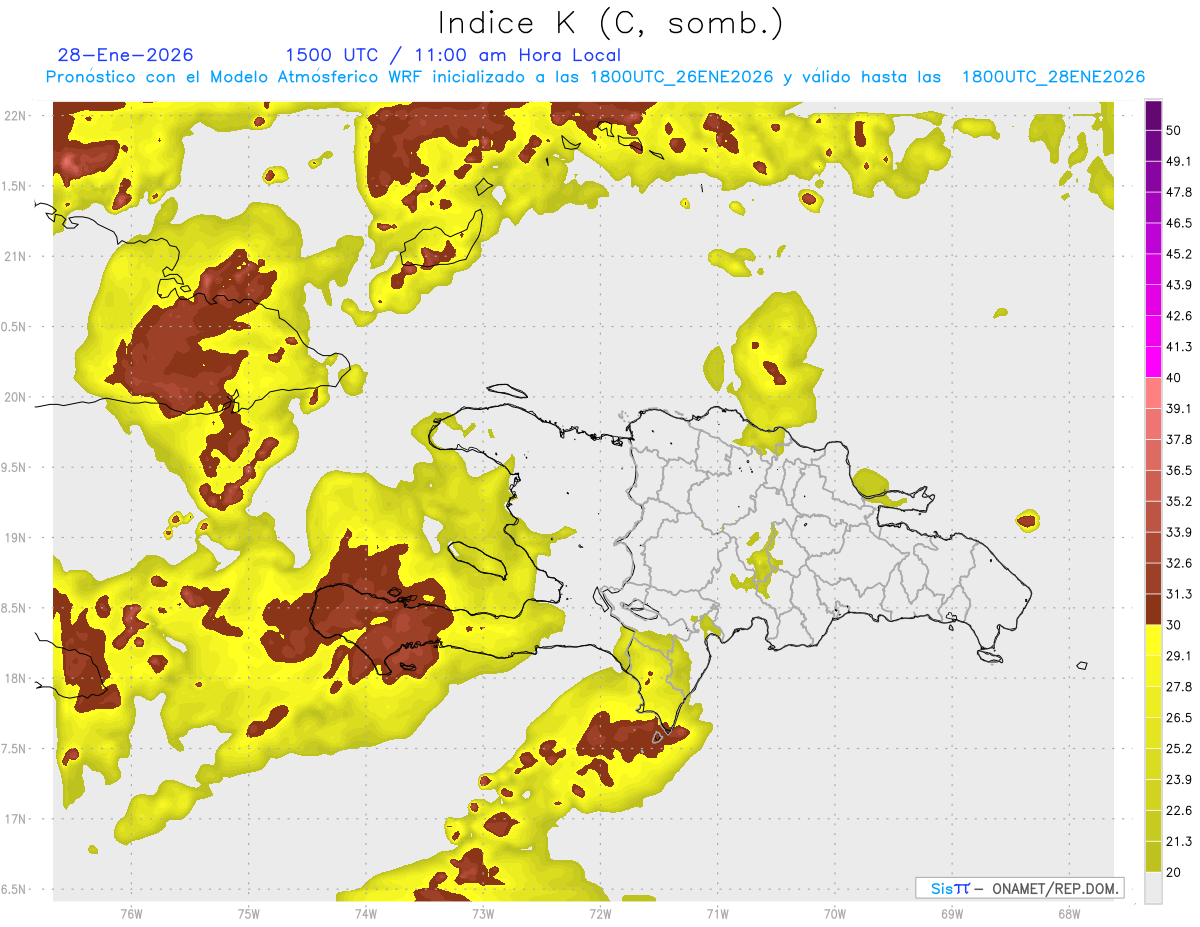Click the colorbar value '49.1'
The height and width of the screenshot is (927, 1200).
click(1179, 161)
